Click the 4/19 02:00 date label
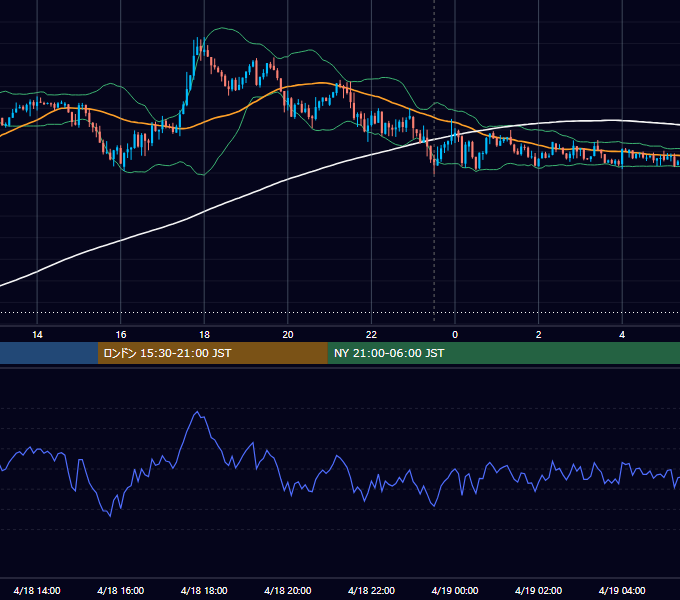This screenshot has width=680, height=600. (x=538, y=590)
